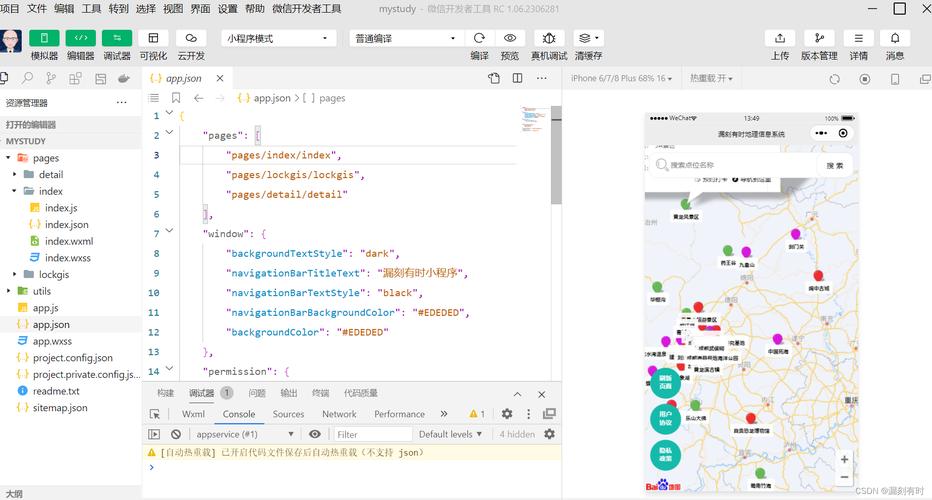This screenshot has height=500, width=932.
Task: Start real device debugging icon
Action: (549, 38)
